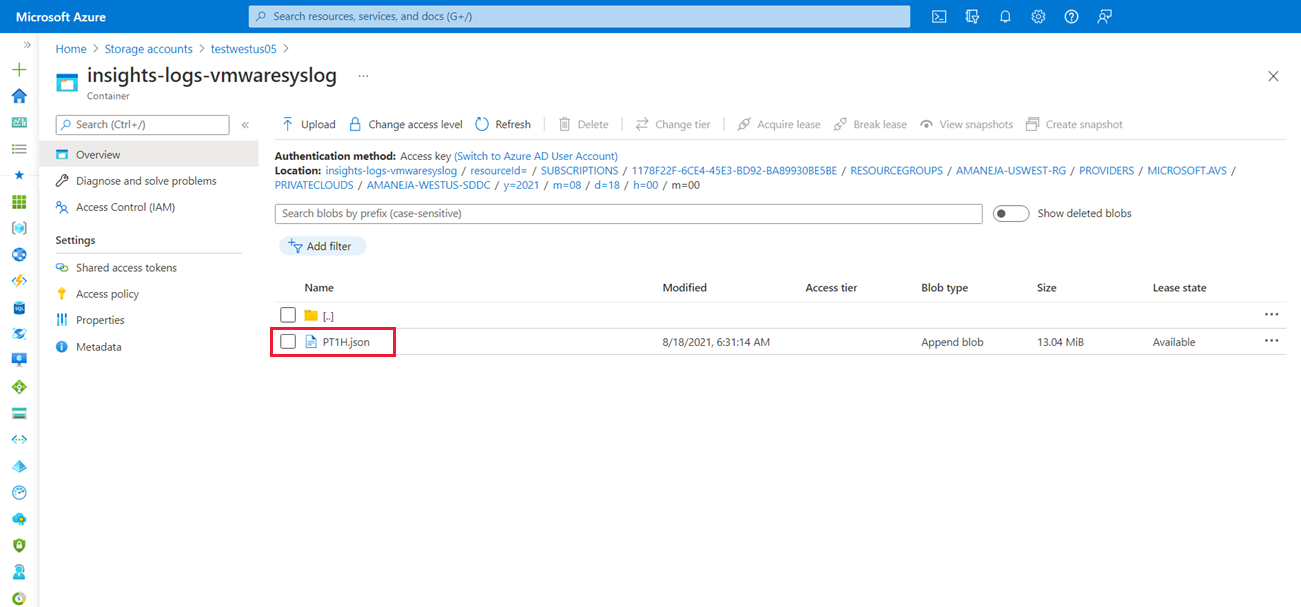Open the Security Center shield icon in sidebar

[19, 545]
